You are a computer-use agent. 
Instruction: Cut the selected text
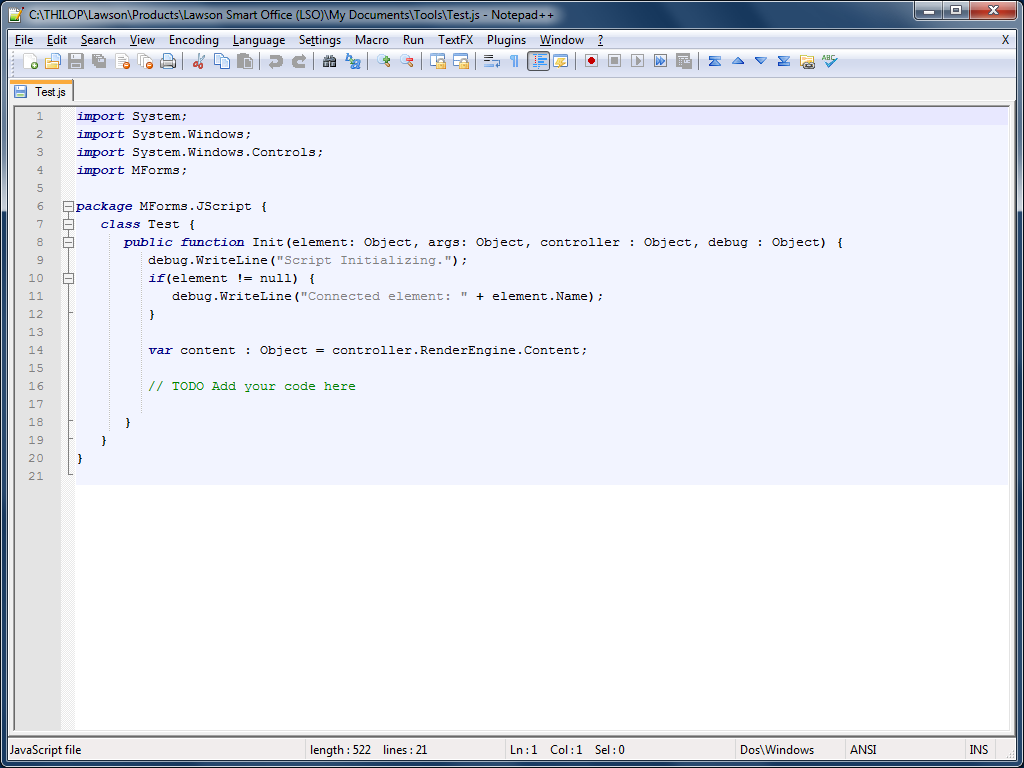[x=199, y=61]
